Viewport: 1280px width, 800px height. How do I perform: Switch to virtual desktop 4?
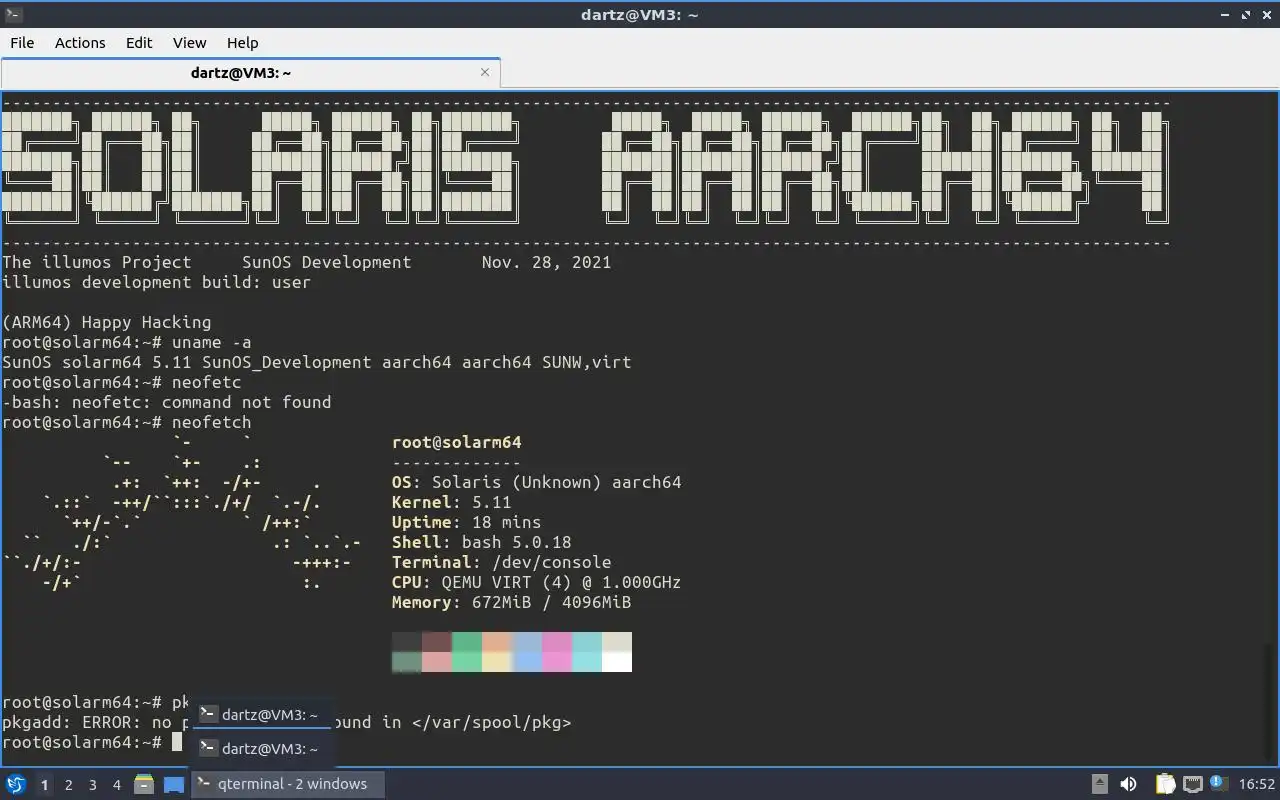point(116,784)
